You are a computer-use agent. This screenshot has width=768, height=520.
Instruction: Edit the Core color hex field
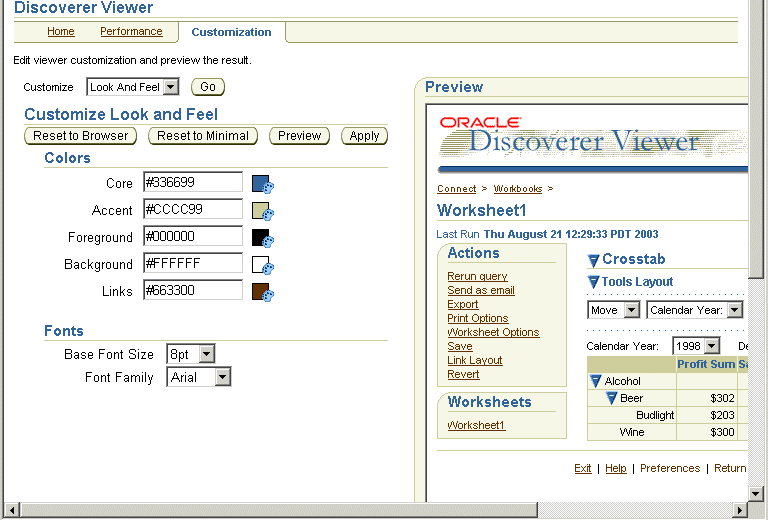tap(193, 182)
